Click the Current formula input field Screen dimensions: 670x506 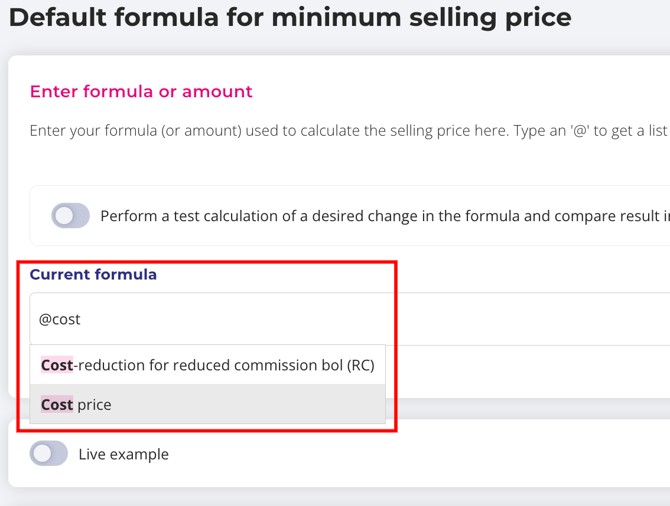pyautogui.click(x=300, y=319)
